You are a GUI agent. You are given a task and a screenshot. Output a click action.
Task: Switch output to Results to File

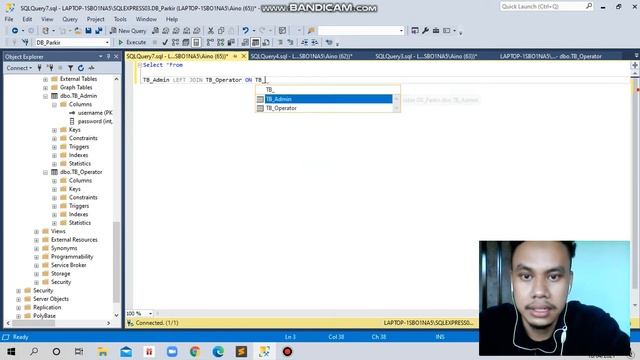pos(266,42)
